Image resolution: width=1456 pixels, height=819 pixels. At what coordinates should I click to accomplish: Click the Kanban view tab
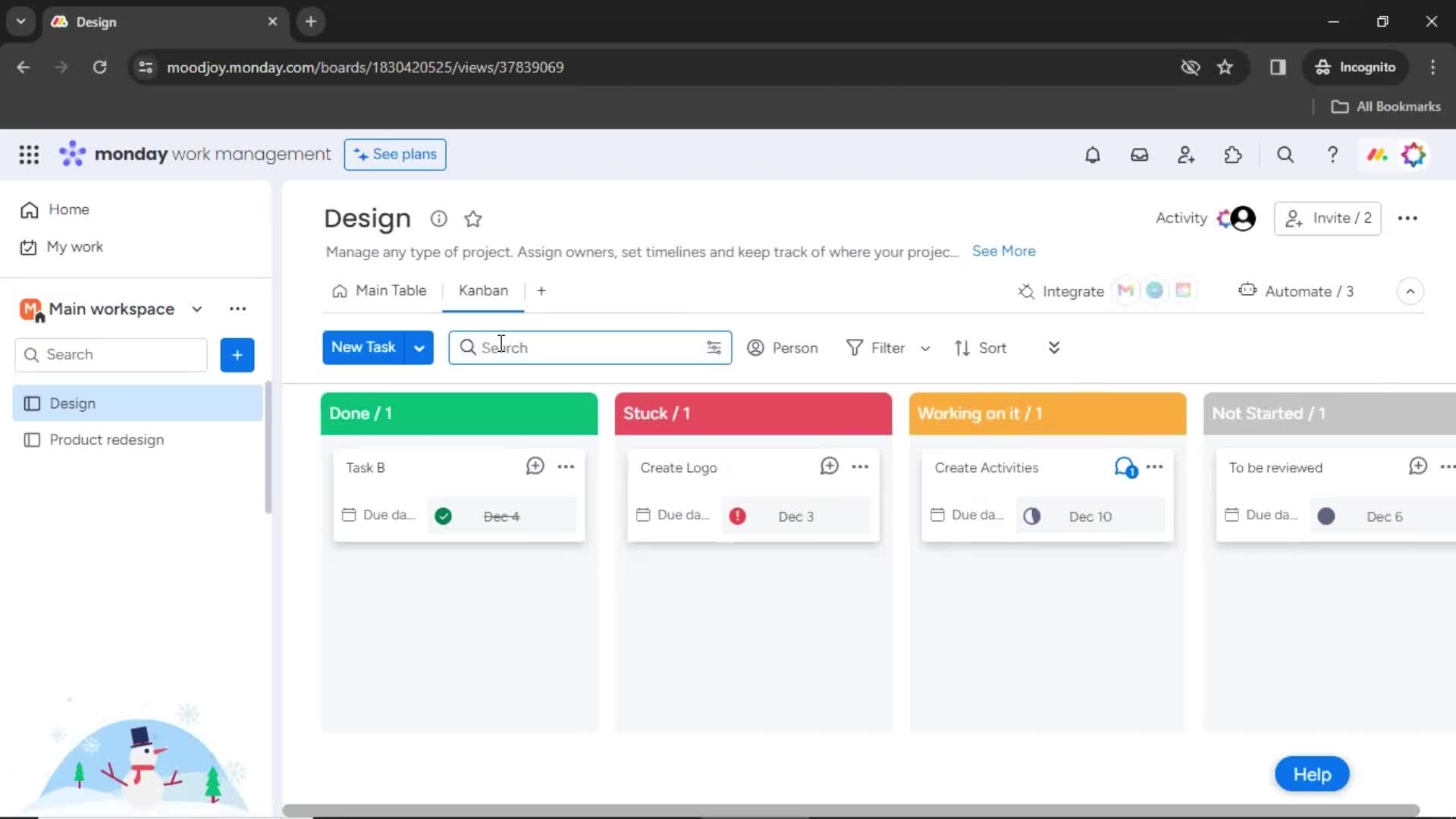click(x=483, y=290)
